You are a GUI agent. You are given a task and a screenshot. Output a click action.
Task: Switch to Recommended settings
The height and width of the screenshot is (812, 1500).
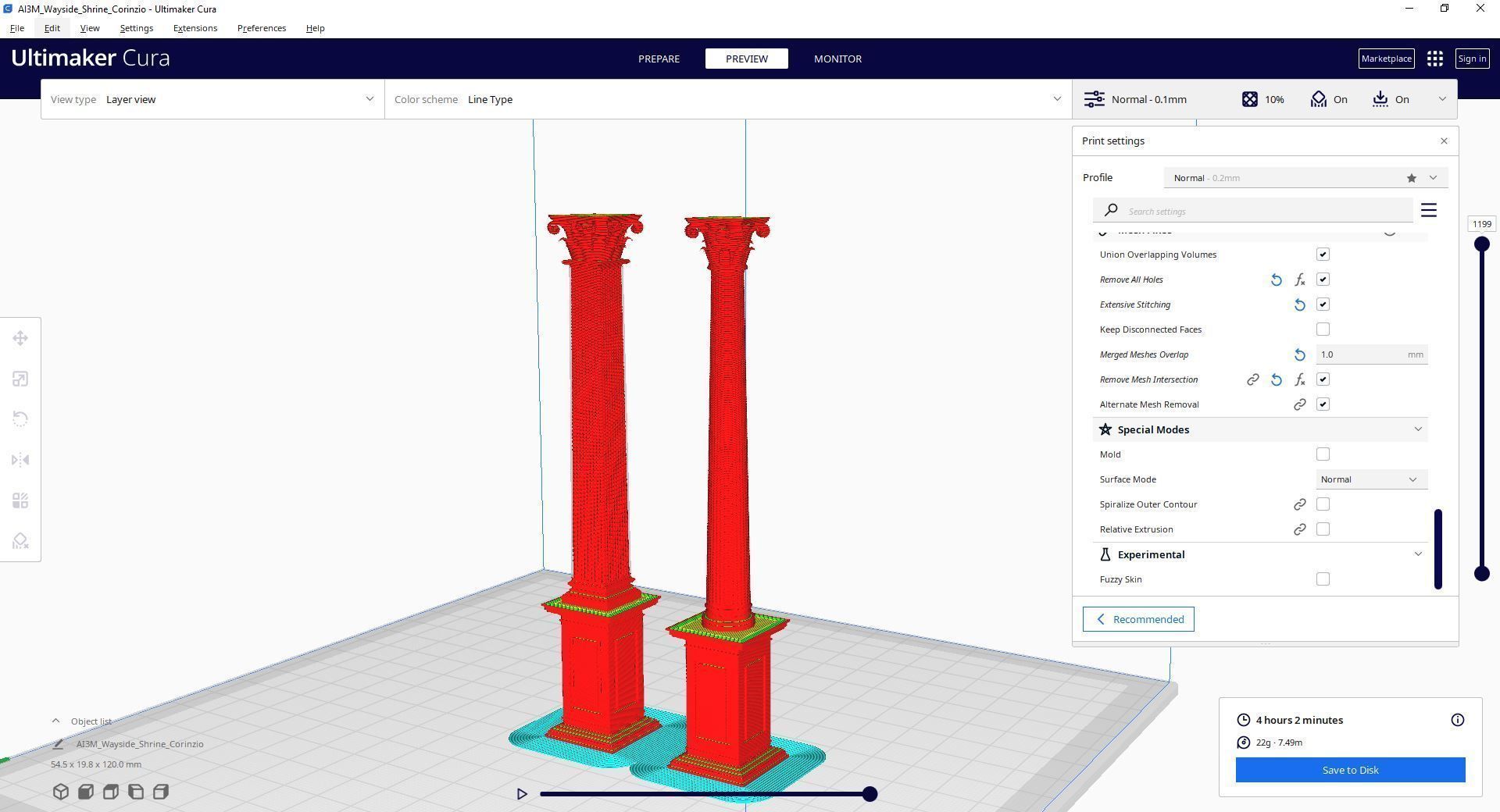[1138, 619]
